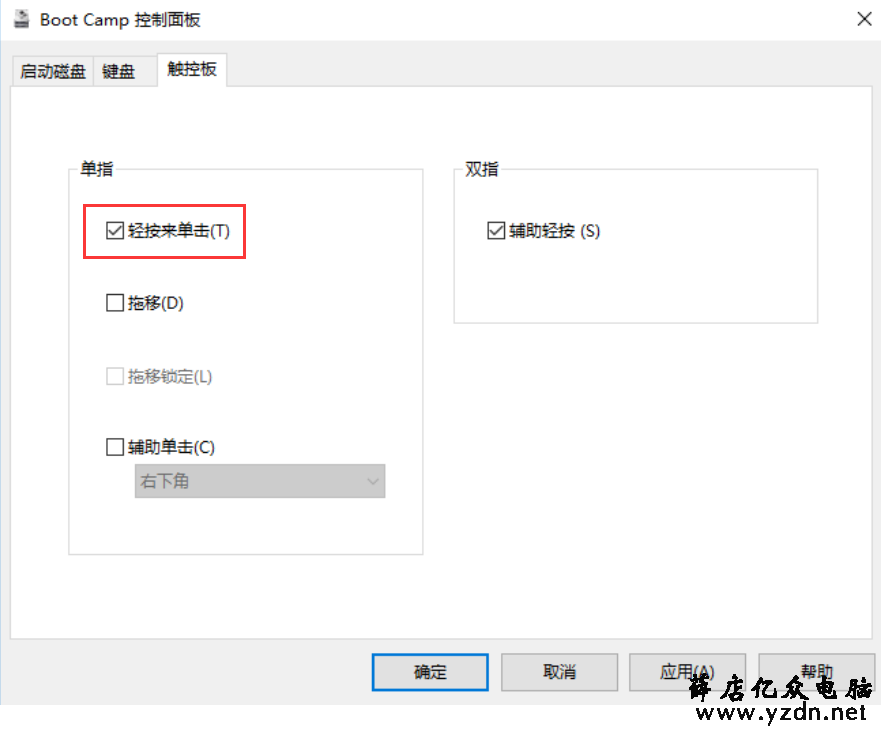Screen dimensions: 884x733
Task: Click the 确定 button
Action: [x=430, y=672]
